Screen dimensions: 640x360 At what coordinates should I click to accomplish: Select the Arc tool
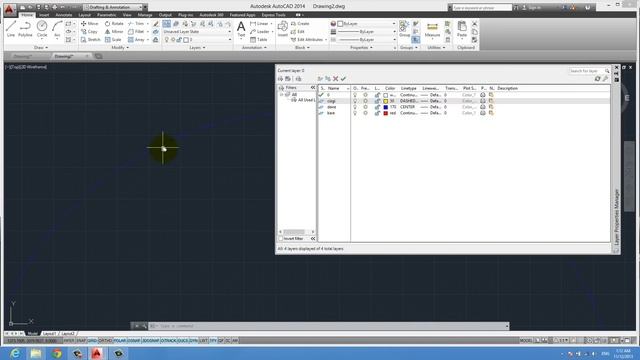57,29
